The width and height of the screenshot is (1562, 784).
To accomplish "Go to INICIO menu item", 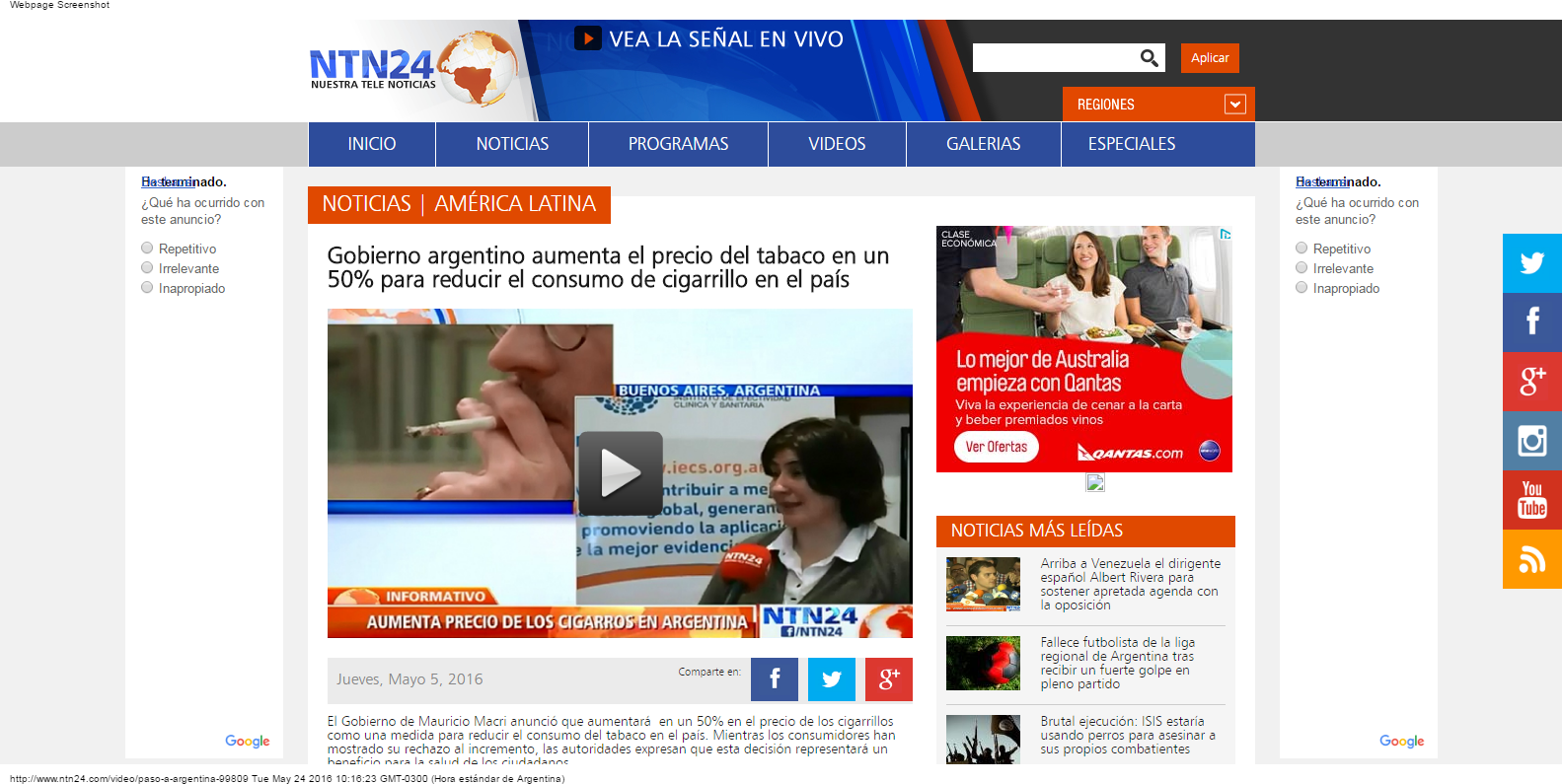I will pos(372,144).
